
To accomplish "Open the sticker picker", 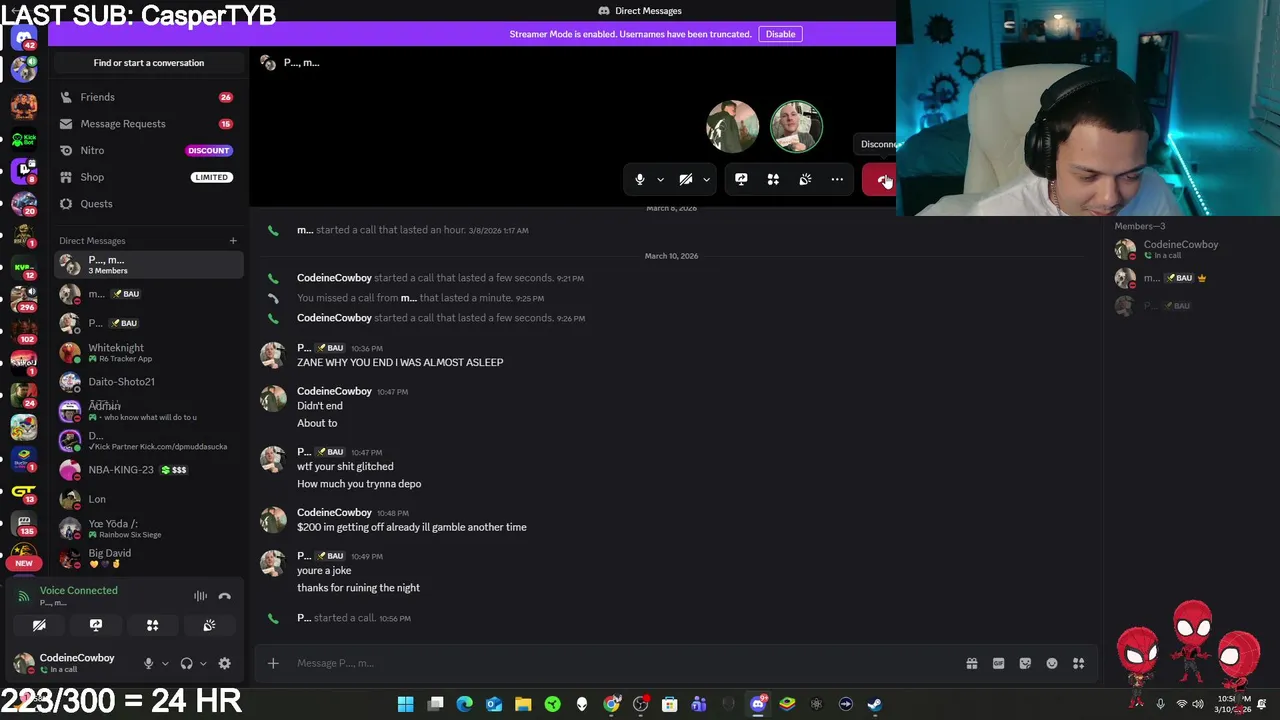I will pyautogui.click(x=1025, y=663).
